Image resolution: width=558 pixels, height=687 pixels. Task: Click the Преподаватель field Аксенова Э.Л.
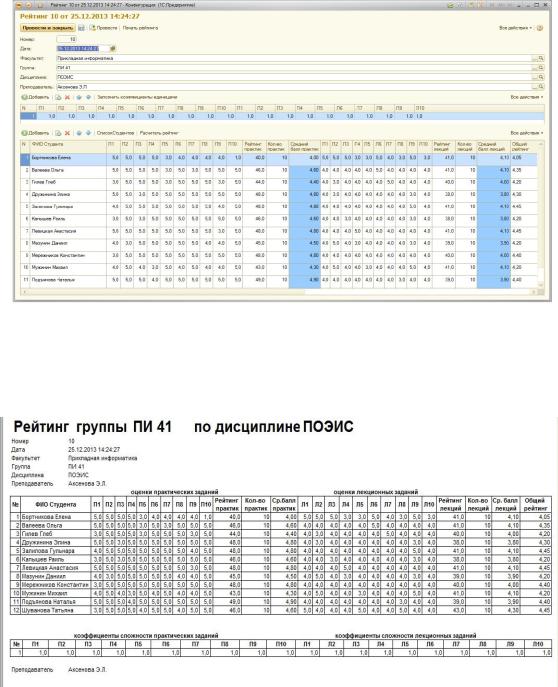294,87
